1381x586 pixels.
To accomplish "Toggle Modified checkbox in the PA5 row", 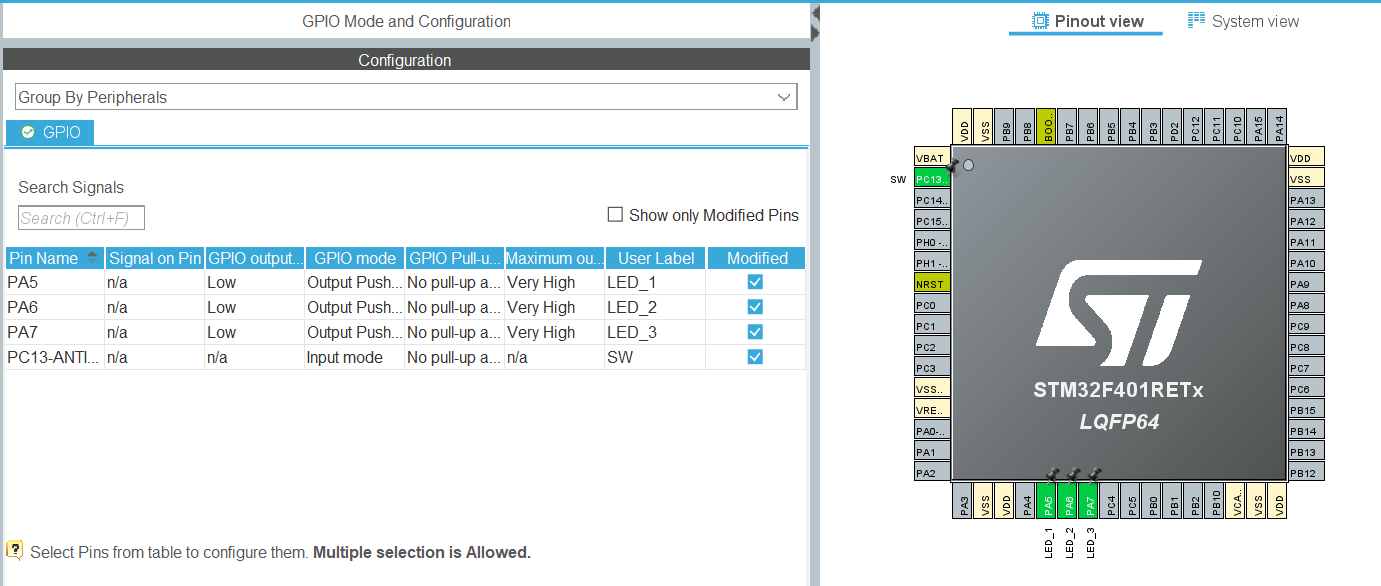I will click(x=755, y=282).
